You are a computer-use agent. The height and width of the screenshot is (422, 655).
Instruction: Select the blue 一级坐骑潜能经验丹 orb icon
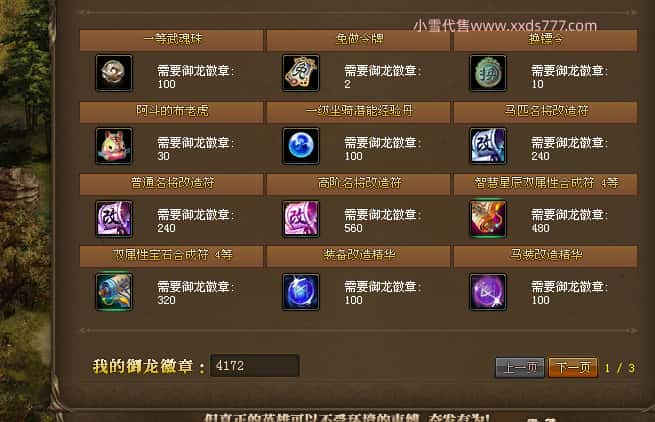(x=301, y=146)
